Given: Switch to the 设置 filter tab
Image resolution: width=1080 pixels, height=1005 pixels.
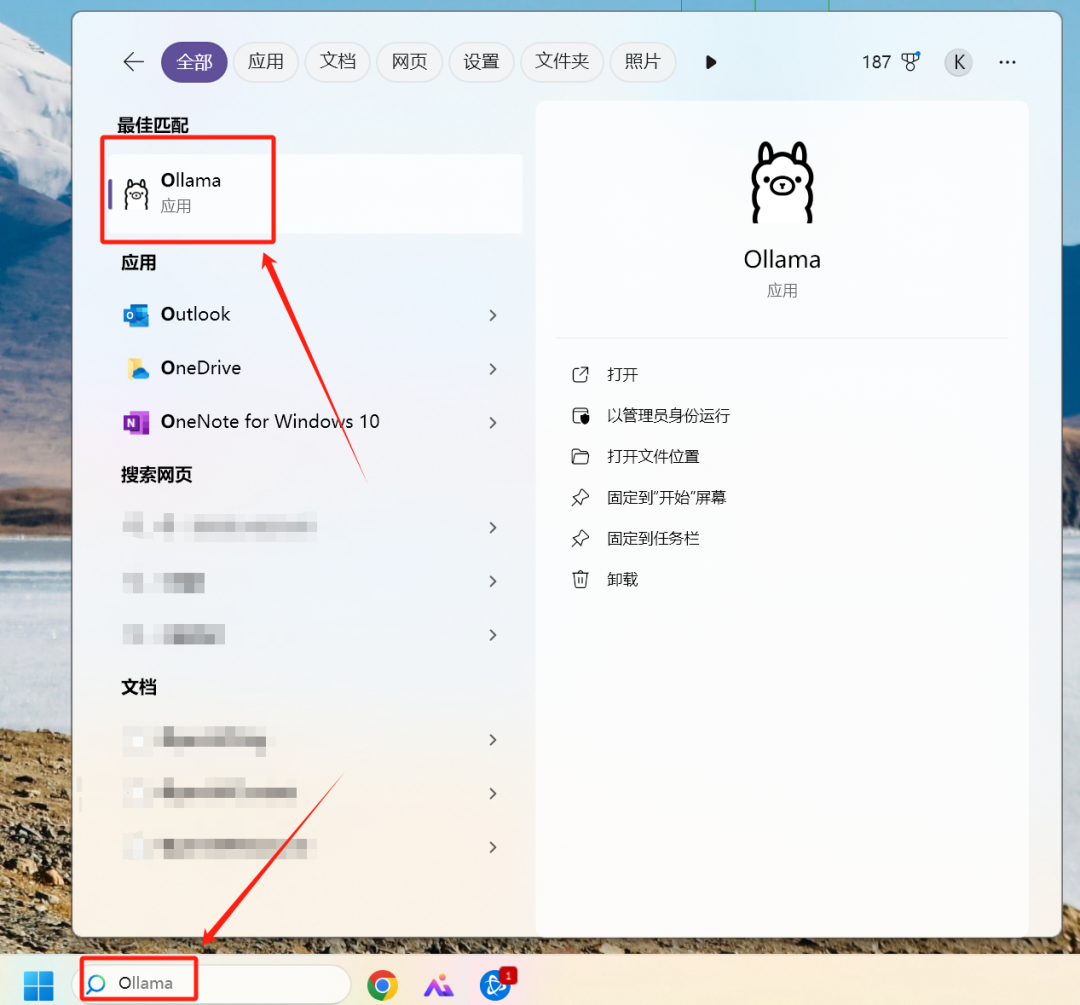Looking at the screenshot, I should [481, 62].
